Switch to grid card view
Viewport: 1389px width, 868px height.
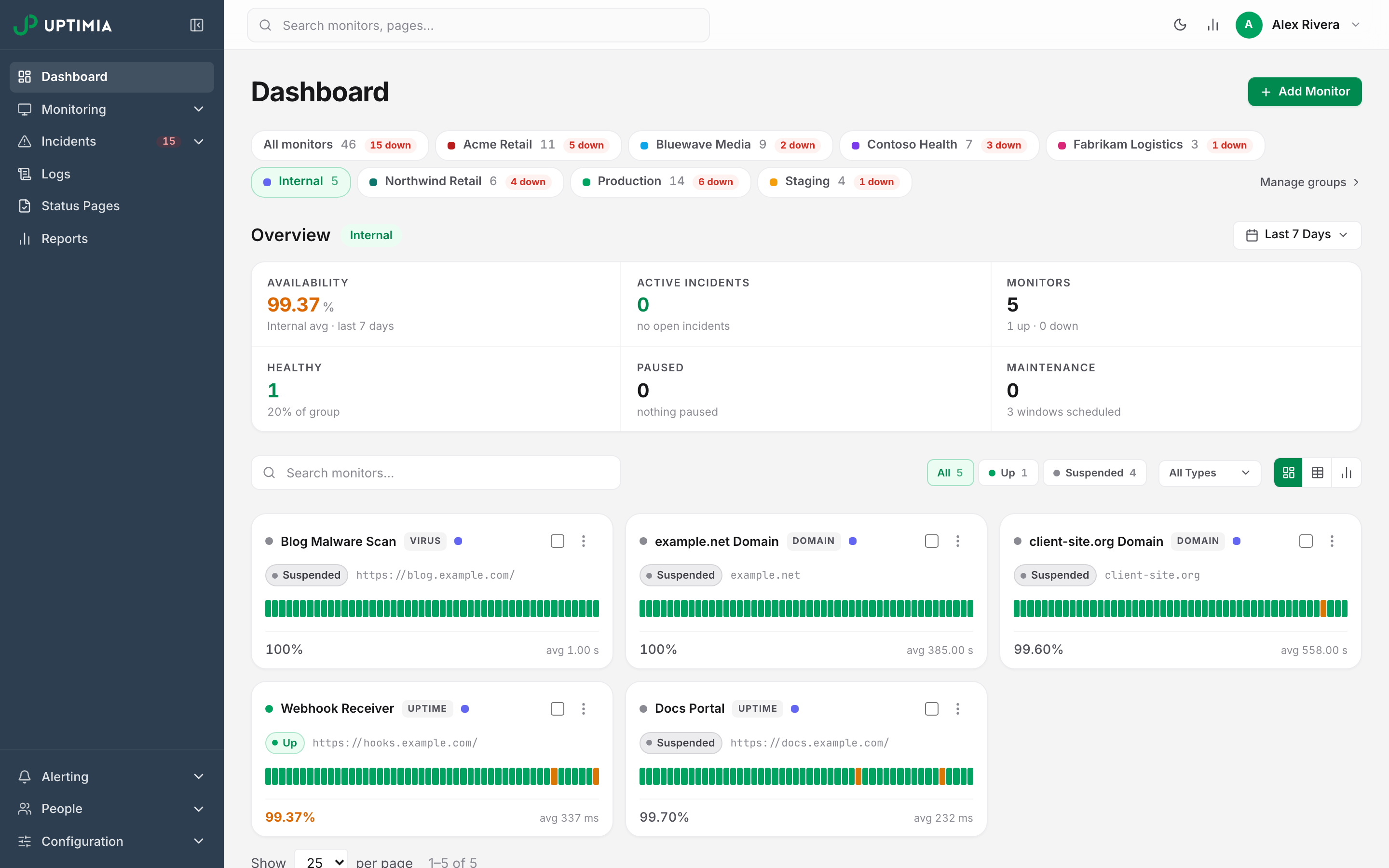[x=1288, y=473]
